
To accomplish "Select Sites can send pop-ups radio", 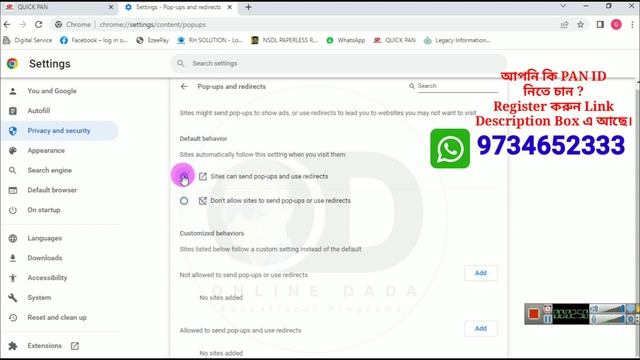I will [x=184, y=176].
